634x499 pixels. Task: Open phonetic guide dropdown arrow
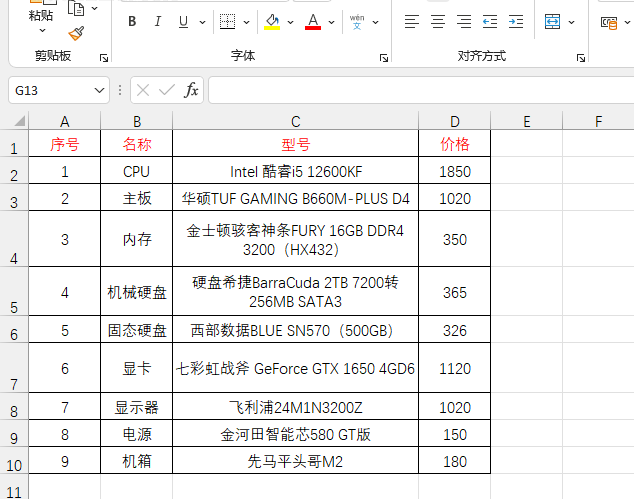(375, 22)
